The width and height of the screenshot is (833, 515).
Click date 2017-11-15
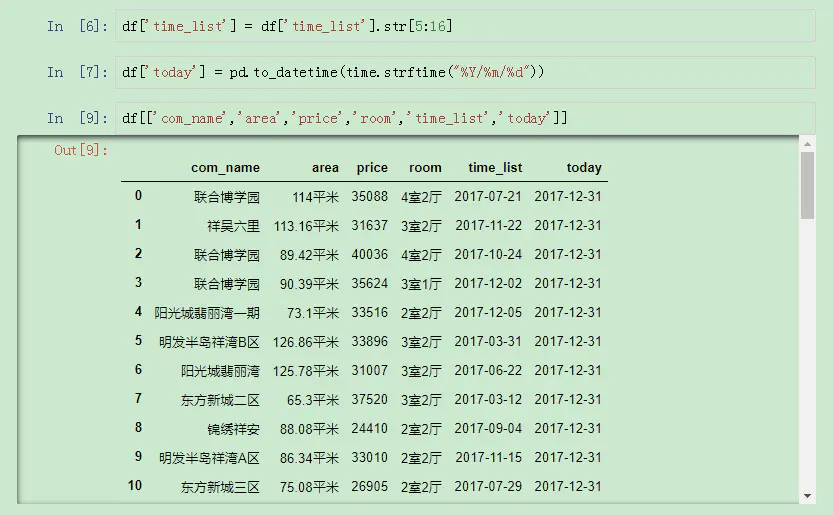click(x=488, y=457)
